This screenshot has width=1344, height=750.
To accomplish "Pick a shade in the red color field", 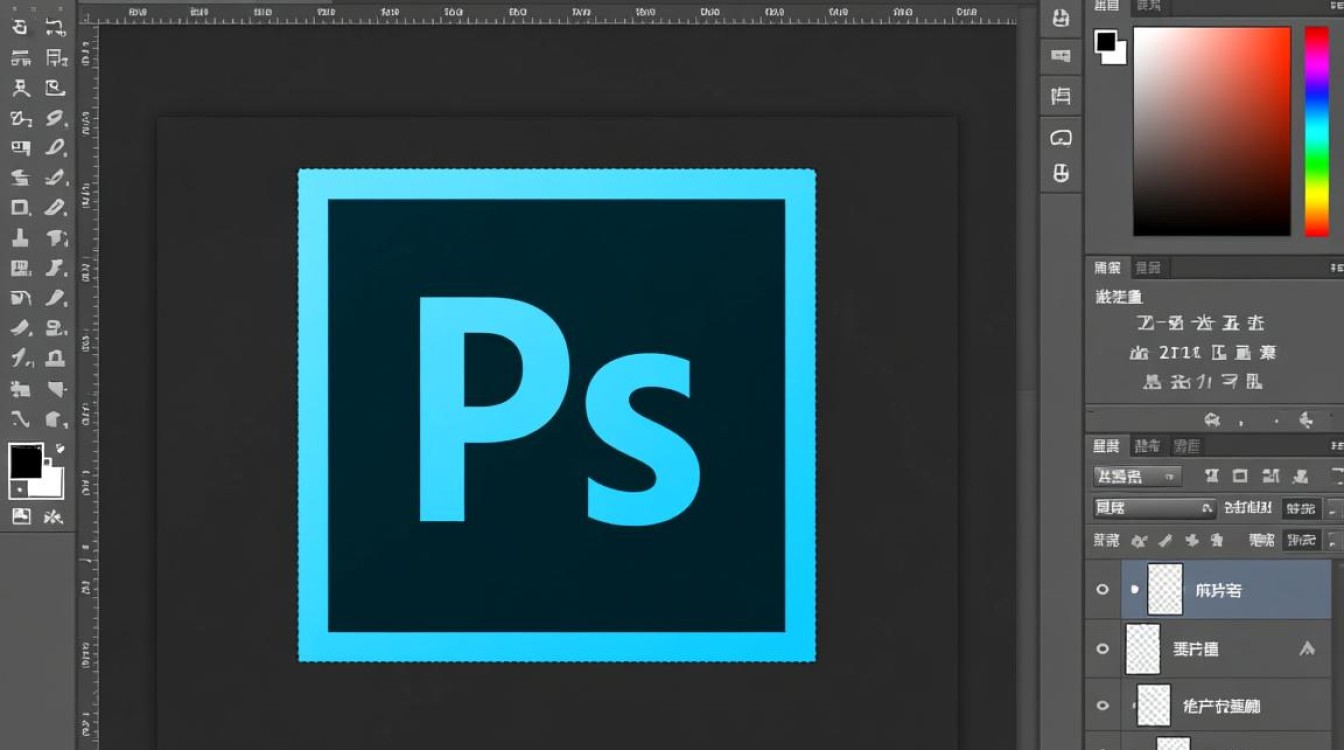I will coord(1212,131).
